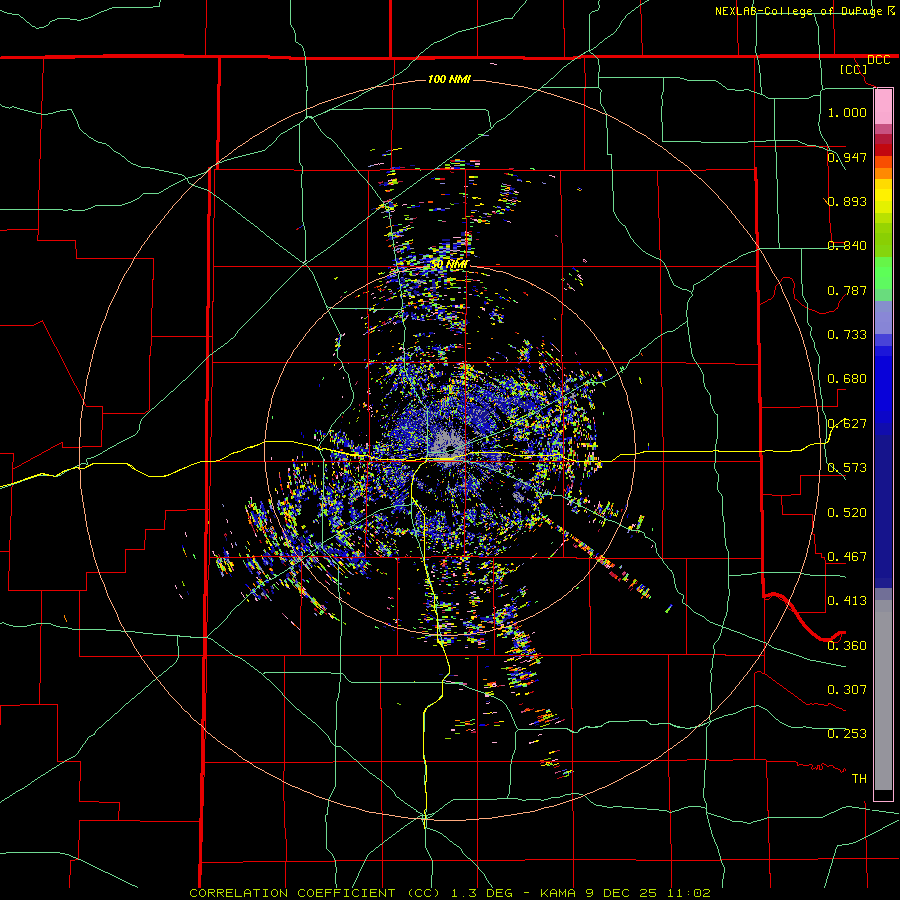Viewport: 900px width, 900px height.
Task: Click the 0.840 scale value
Action: pyautogui.click(x=847, y=246)
